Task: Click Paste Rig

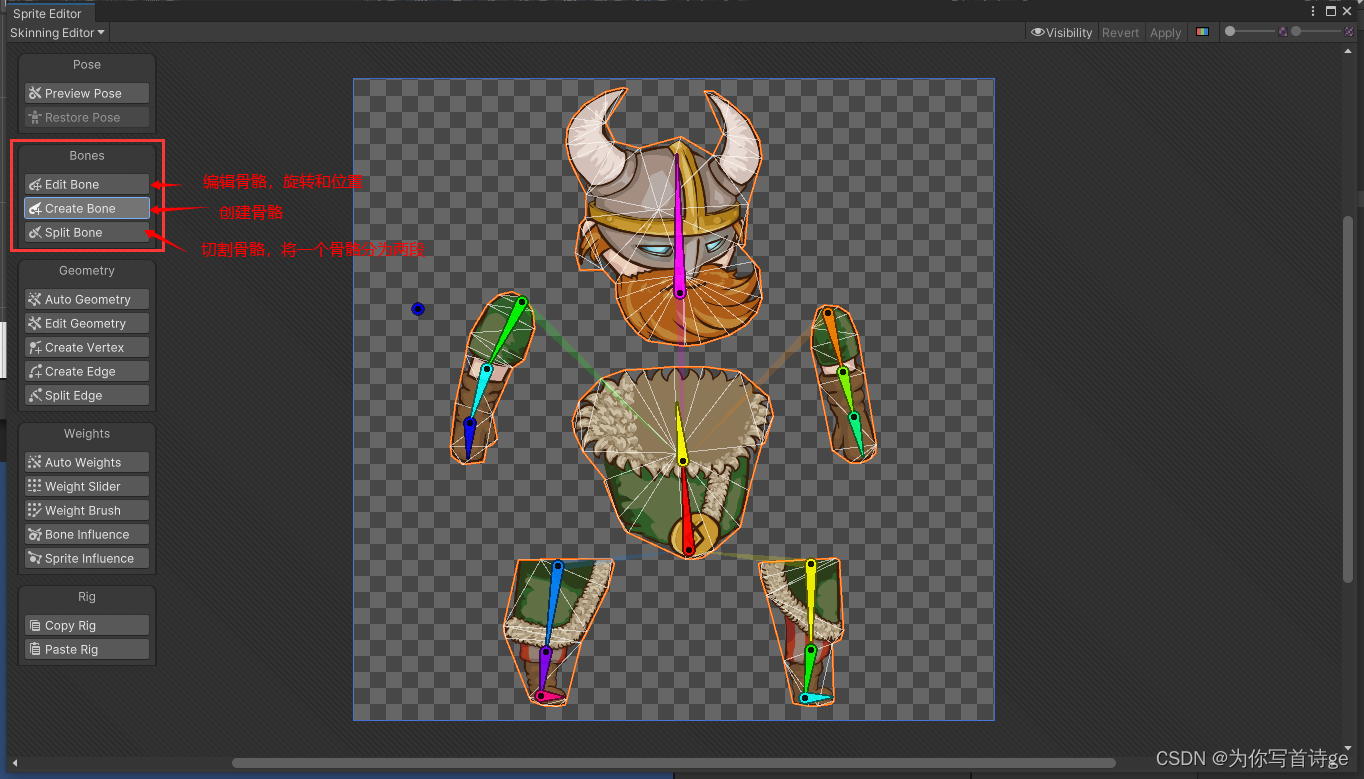Action: pyautogui.click(x=87, y=649)
